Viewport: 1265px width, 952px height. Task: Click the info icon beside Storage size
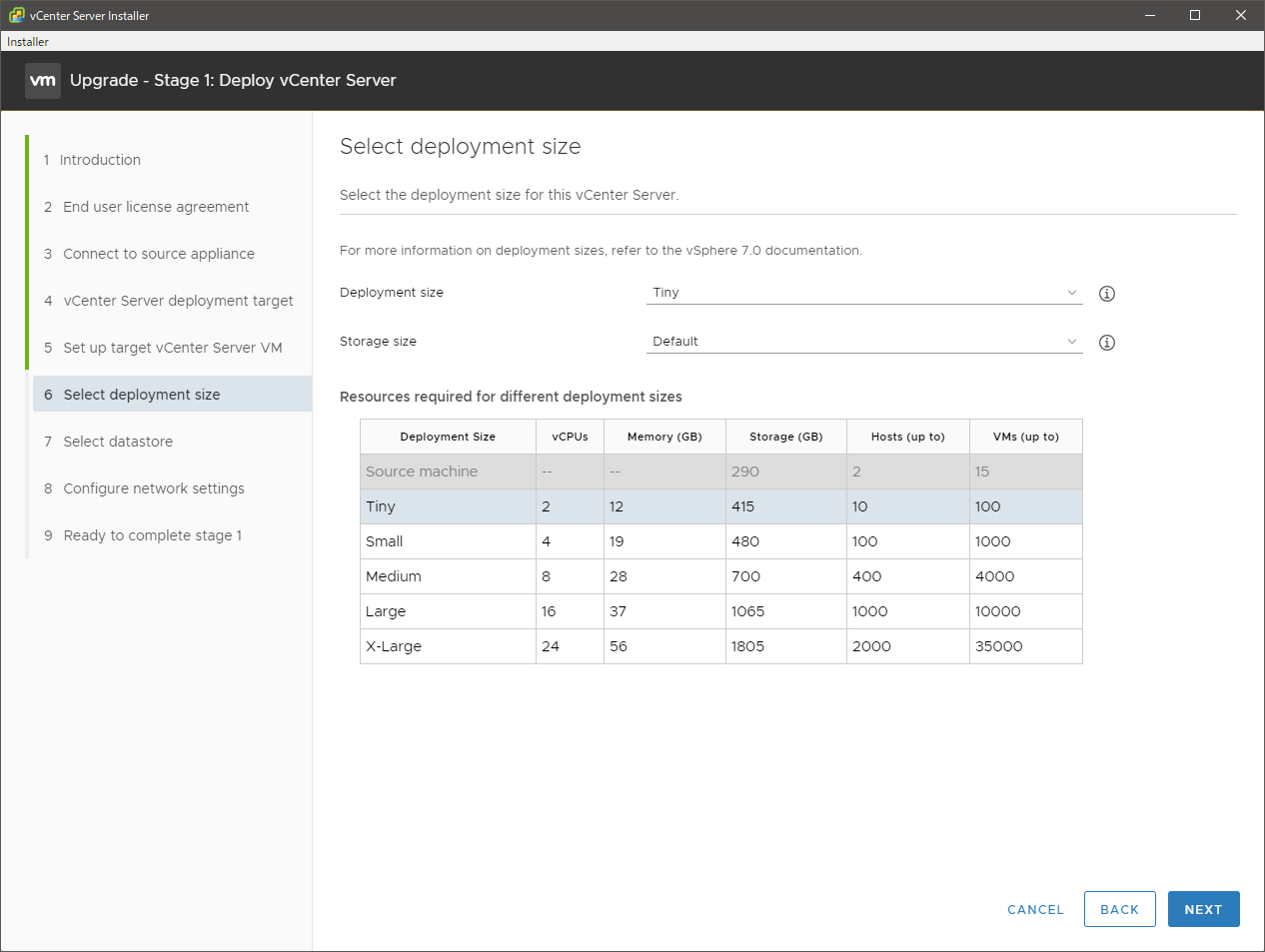click(1106, 343)
